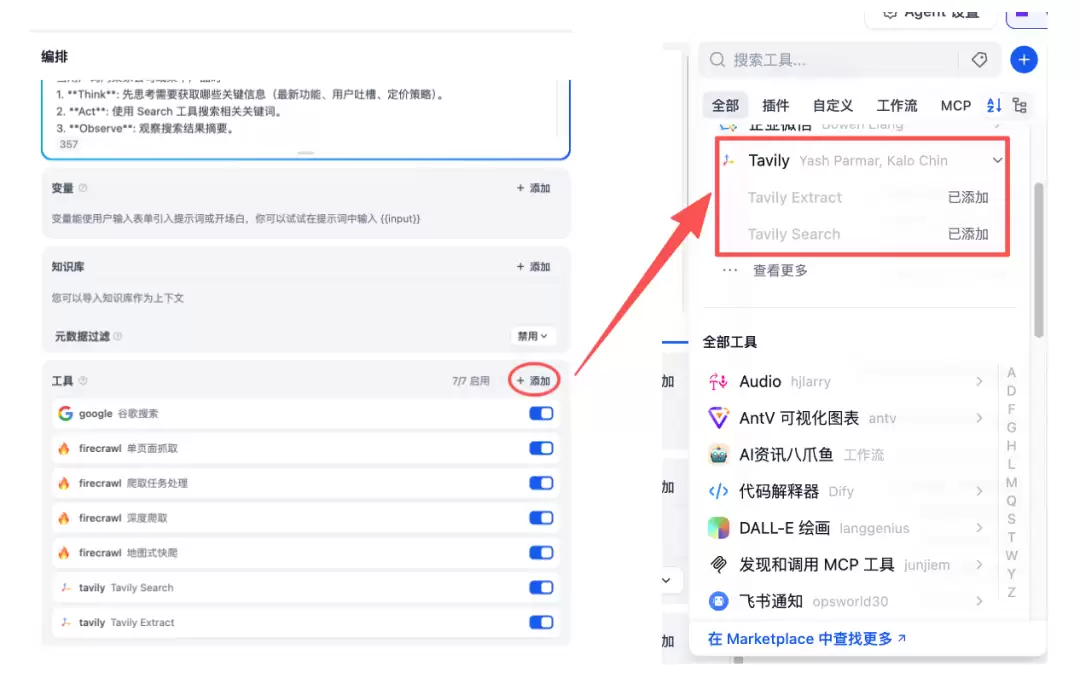Click the help icon next to 工具
Image resolution: width=1080 pixels, height=684 pixels.
click(83, 381)
